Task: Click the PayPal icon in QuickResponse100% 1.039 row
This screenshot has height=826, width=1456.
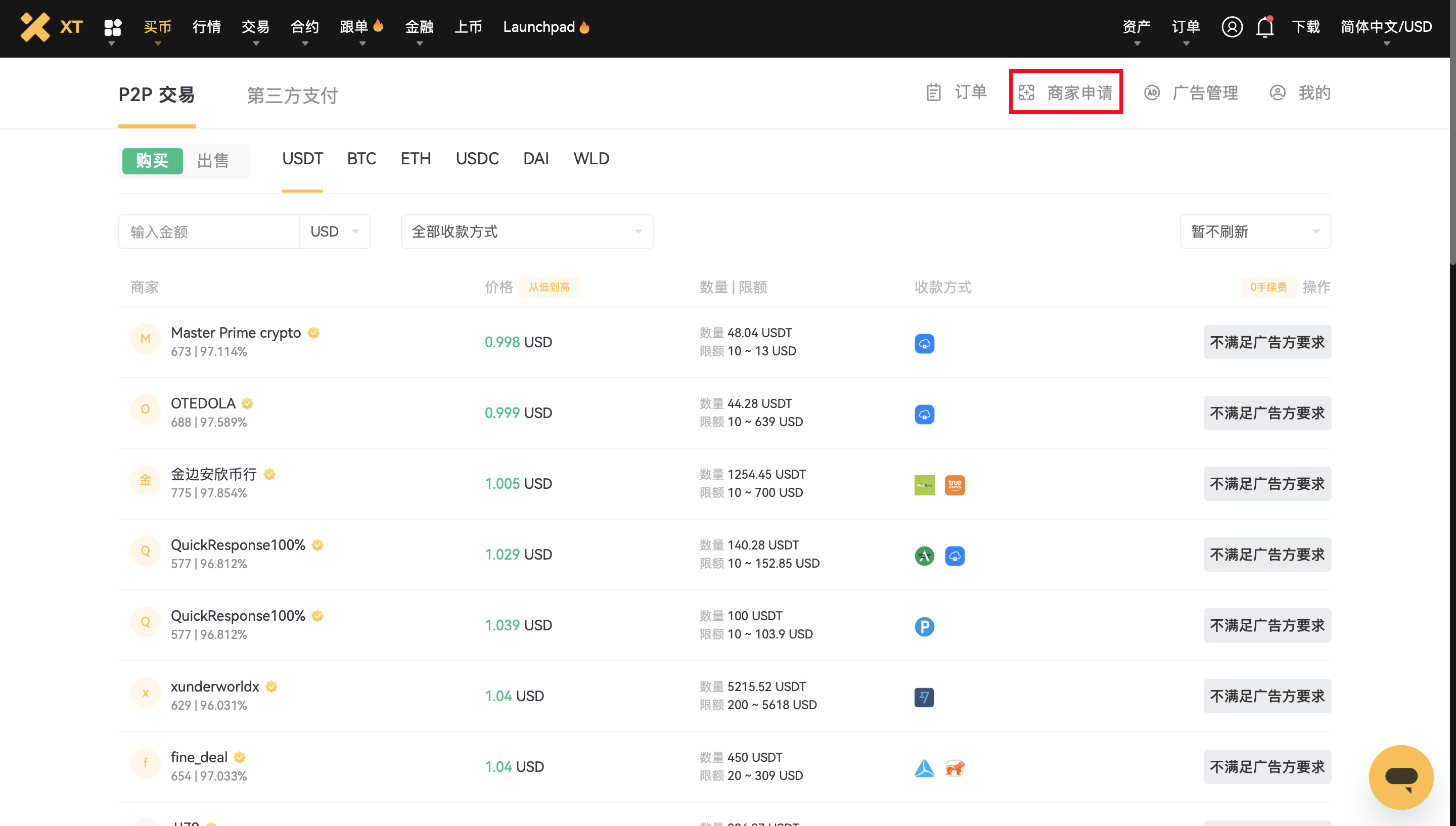Action: coord(924,626)
